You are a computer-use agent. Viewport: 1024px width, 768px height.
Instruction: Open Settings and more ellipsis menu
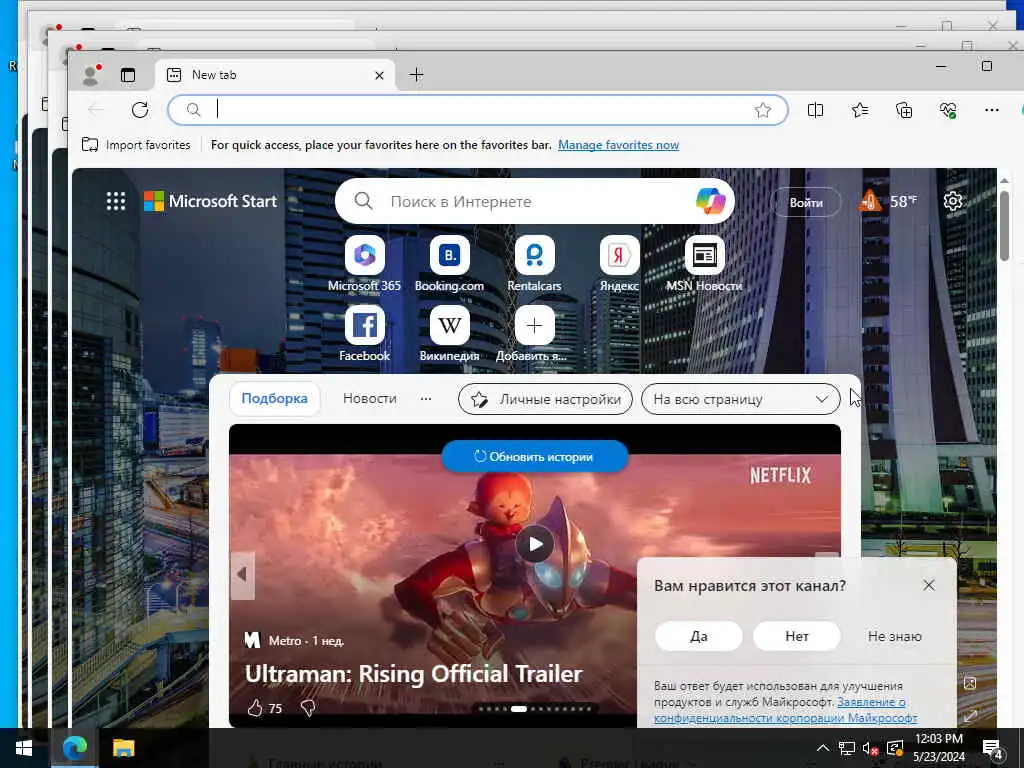click(991, 110)
